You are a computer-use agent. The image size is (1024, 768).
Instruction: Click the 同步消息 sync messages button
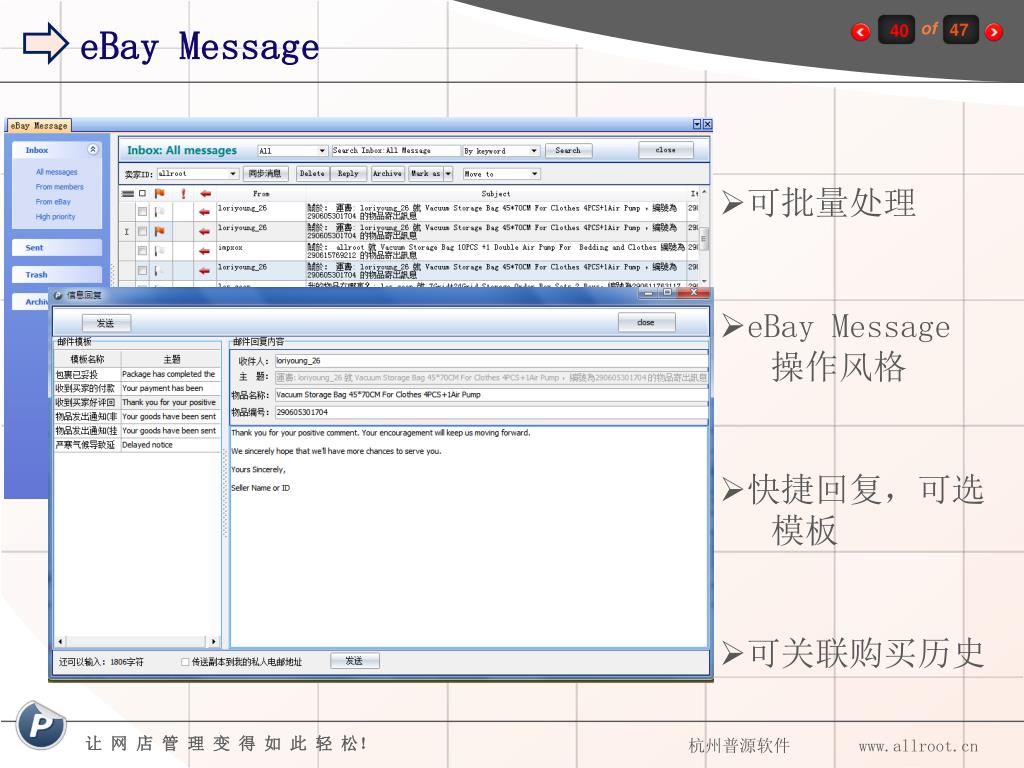coord(264,174)
